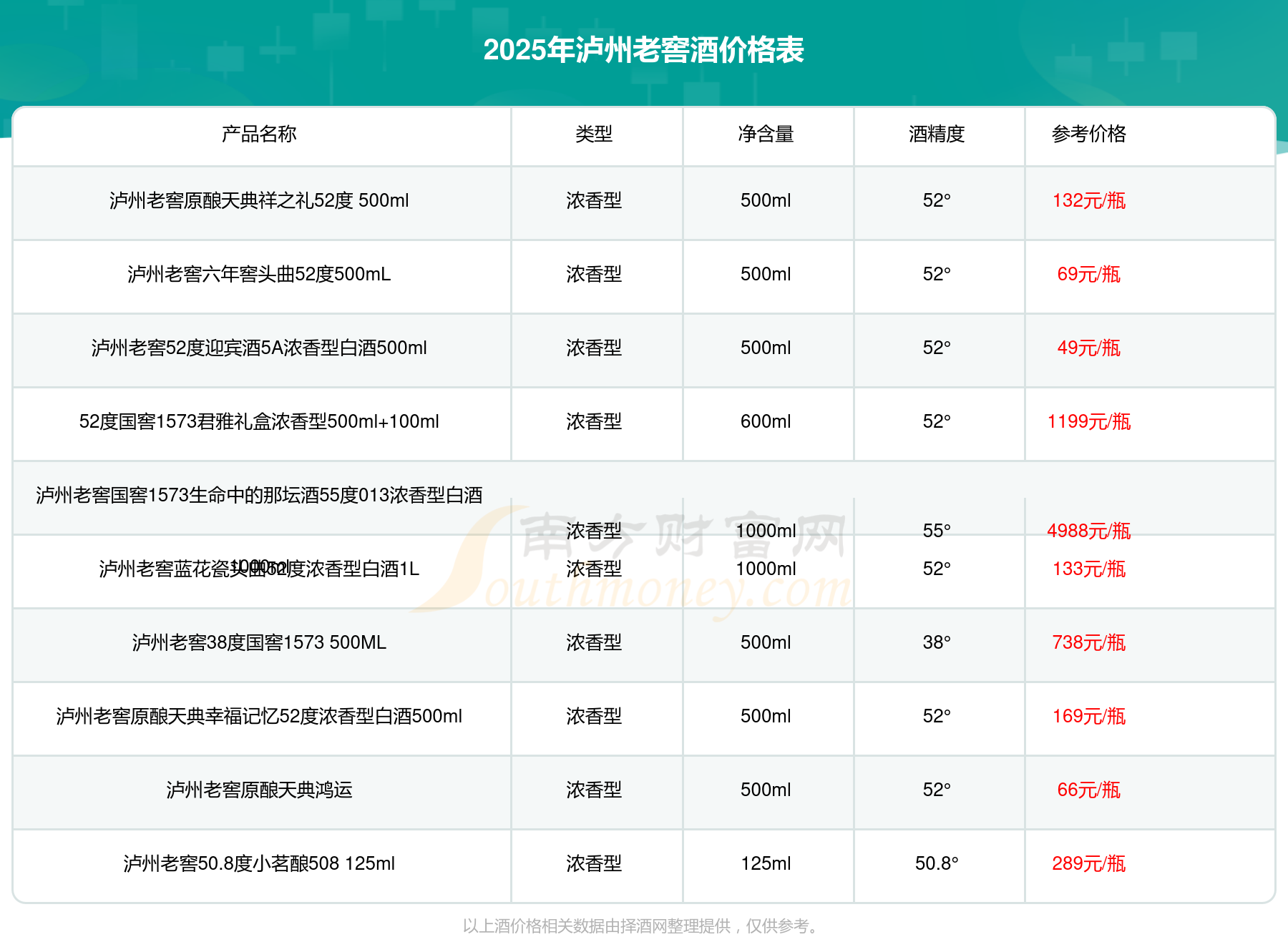Screen dimensions: 1288x937
Task: Click the "1199元/瓶" price
Action: [x=1089, y=421]
